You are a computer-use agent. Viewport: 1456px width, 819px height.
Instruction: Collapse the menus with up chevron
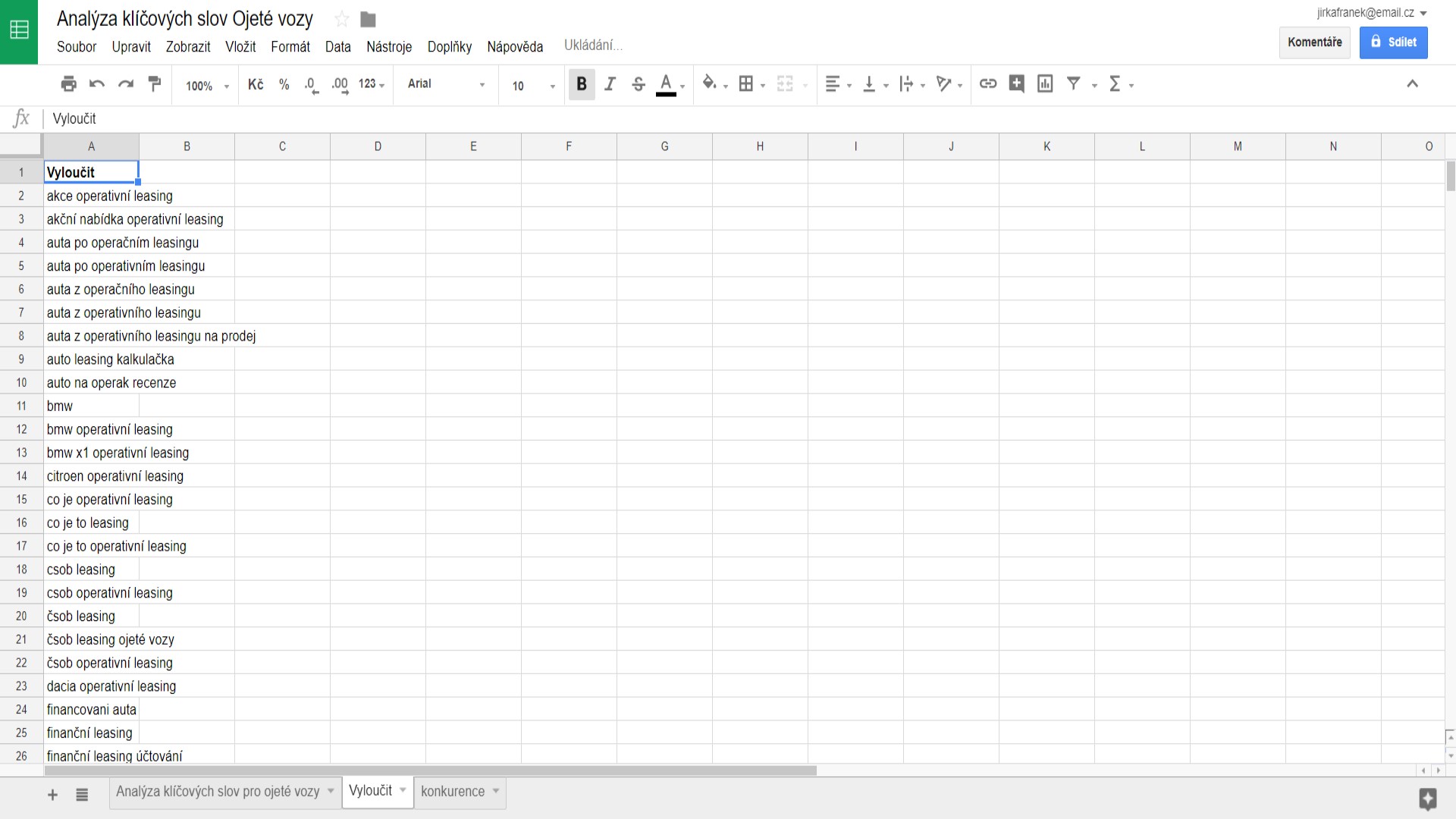tap(1412, 84)
